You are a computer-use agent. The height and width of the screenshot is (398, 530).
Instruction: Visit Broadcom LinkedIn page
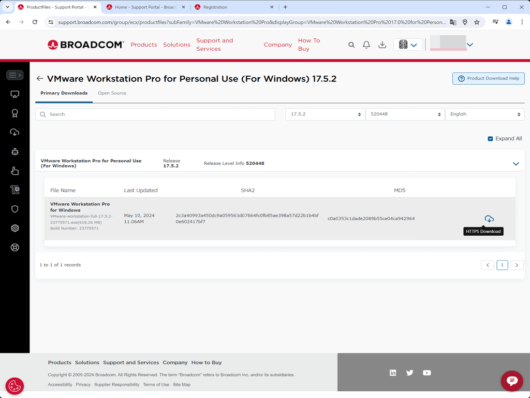(x=393, y=373)
